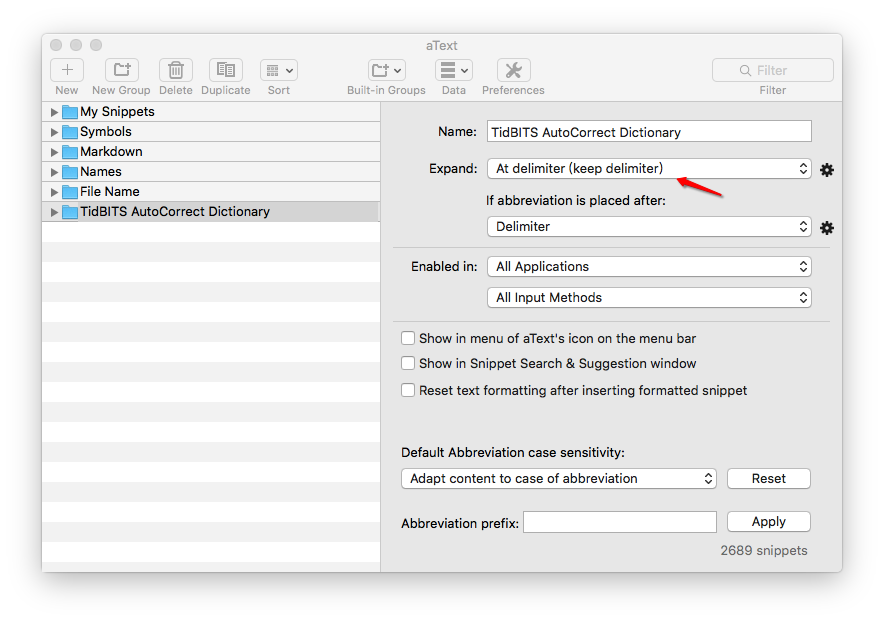Open the Built-in Groups menu
The width and height of the screenshot is (884, 622).
tap(387, 70)
